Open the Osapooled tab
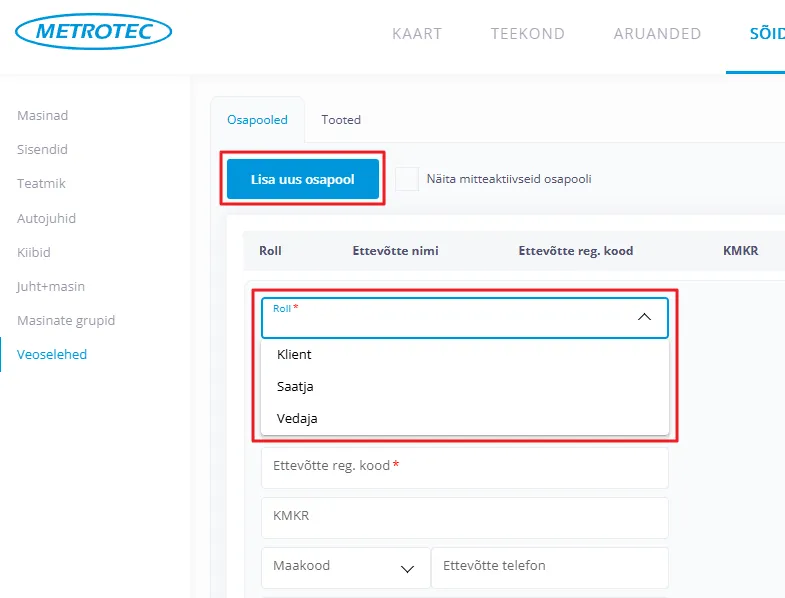 (257, 120)
